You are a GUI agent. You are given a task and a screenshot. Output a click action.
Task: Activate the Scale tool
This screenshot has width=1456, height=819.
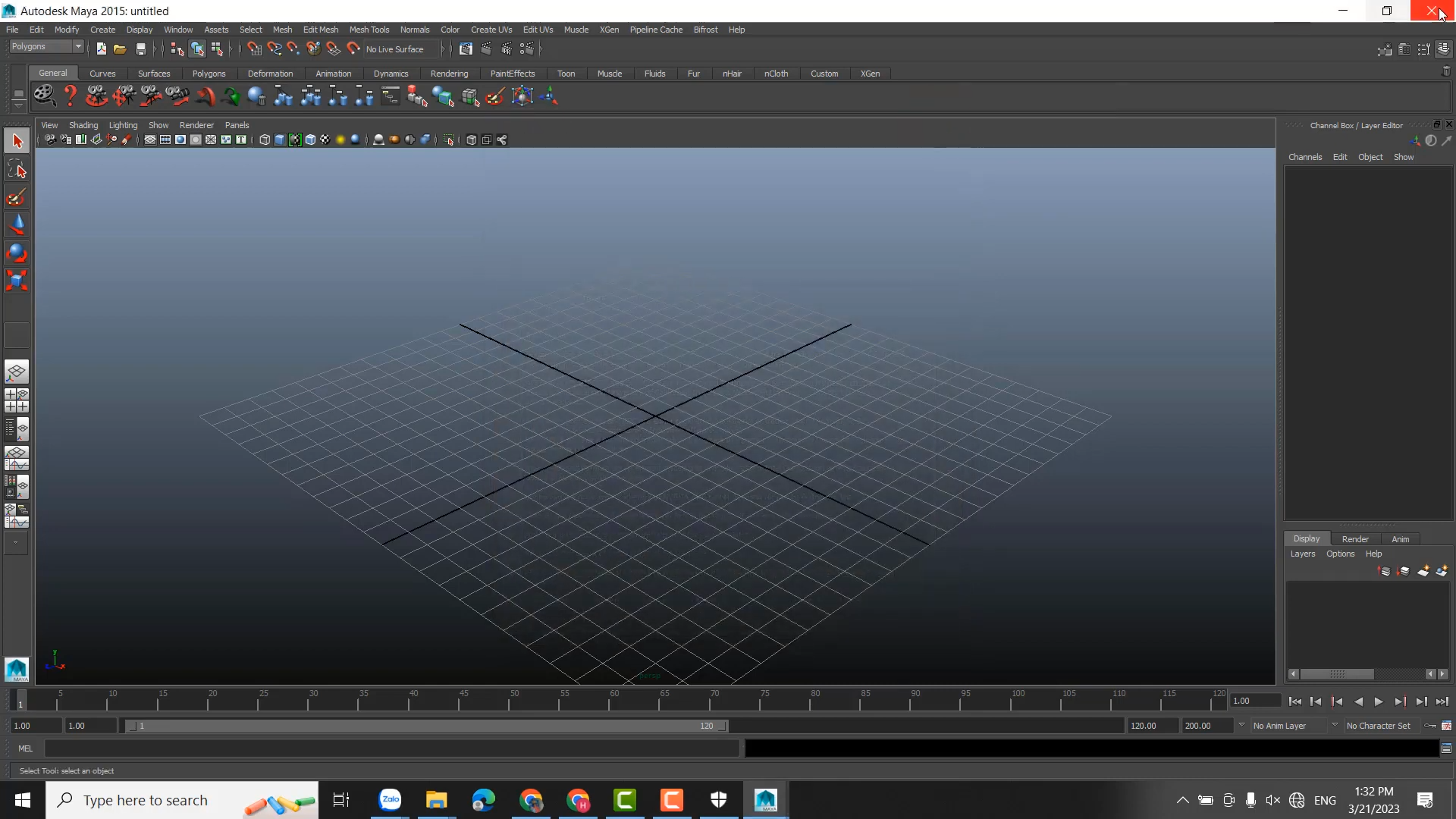(x=17, y=281)
